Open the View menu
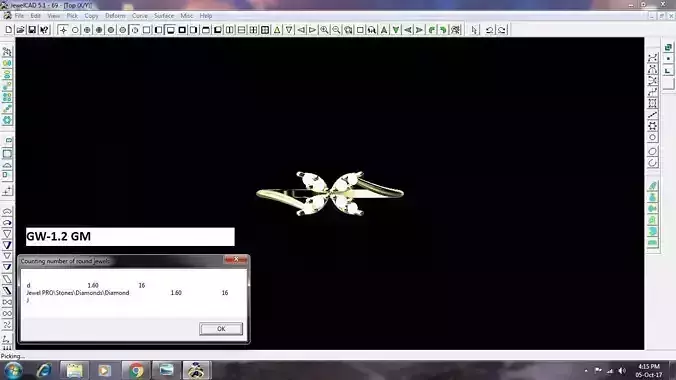The width and height of the screenshot is (676, 380). click(x=53, y=16)
